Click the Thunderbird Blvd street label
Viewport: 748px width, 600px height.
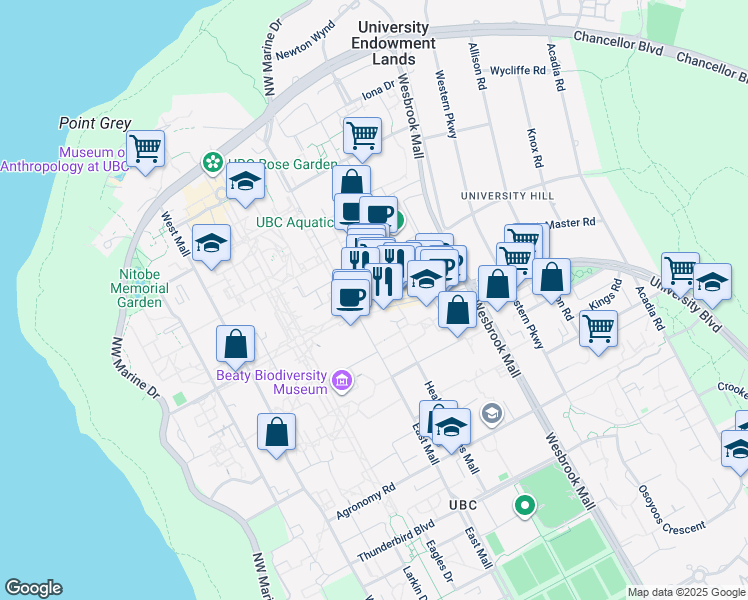pyautogui.click(x=396, y=541)
